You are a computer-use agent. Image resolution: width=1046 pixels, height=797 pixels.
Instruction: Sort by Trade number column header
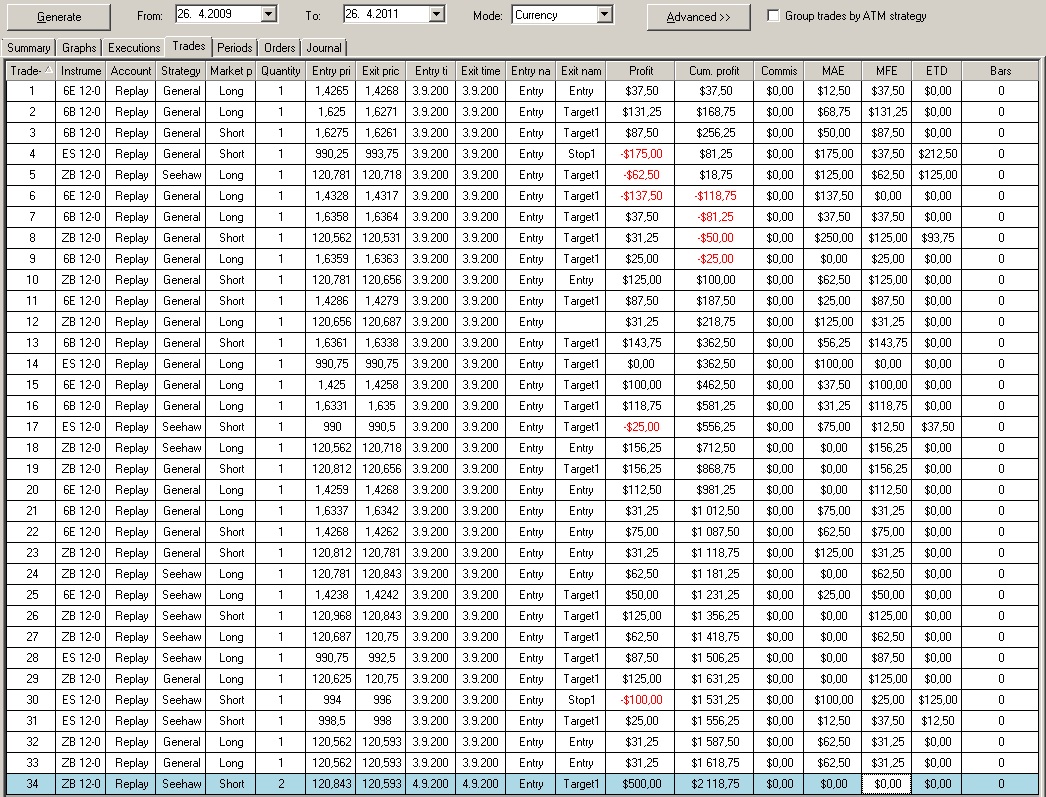[x=31, y=71]
